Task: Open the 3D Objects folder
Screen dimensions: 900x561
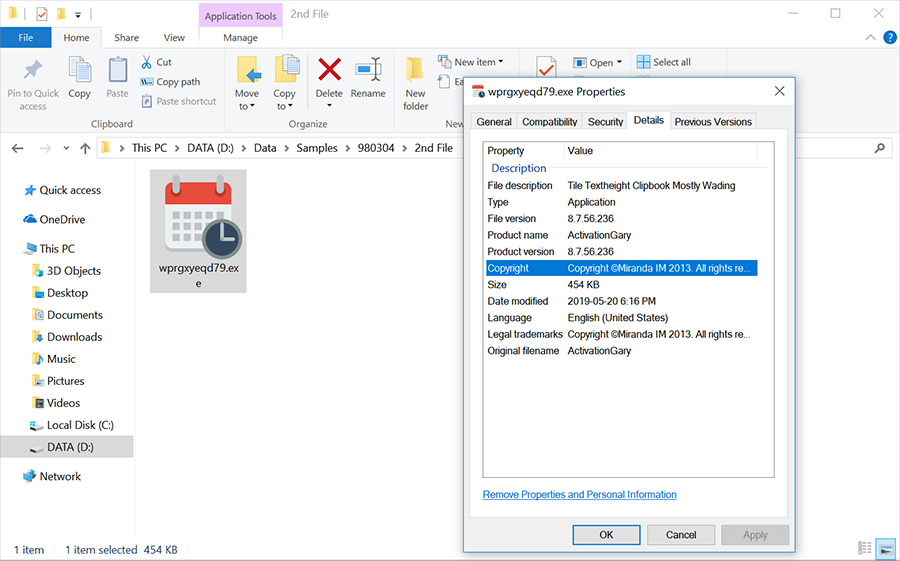Action: coord(67,270)
